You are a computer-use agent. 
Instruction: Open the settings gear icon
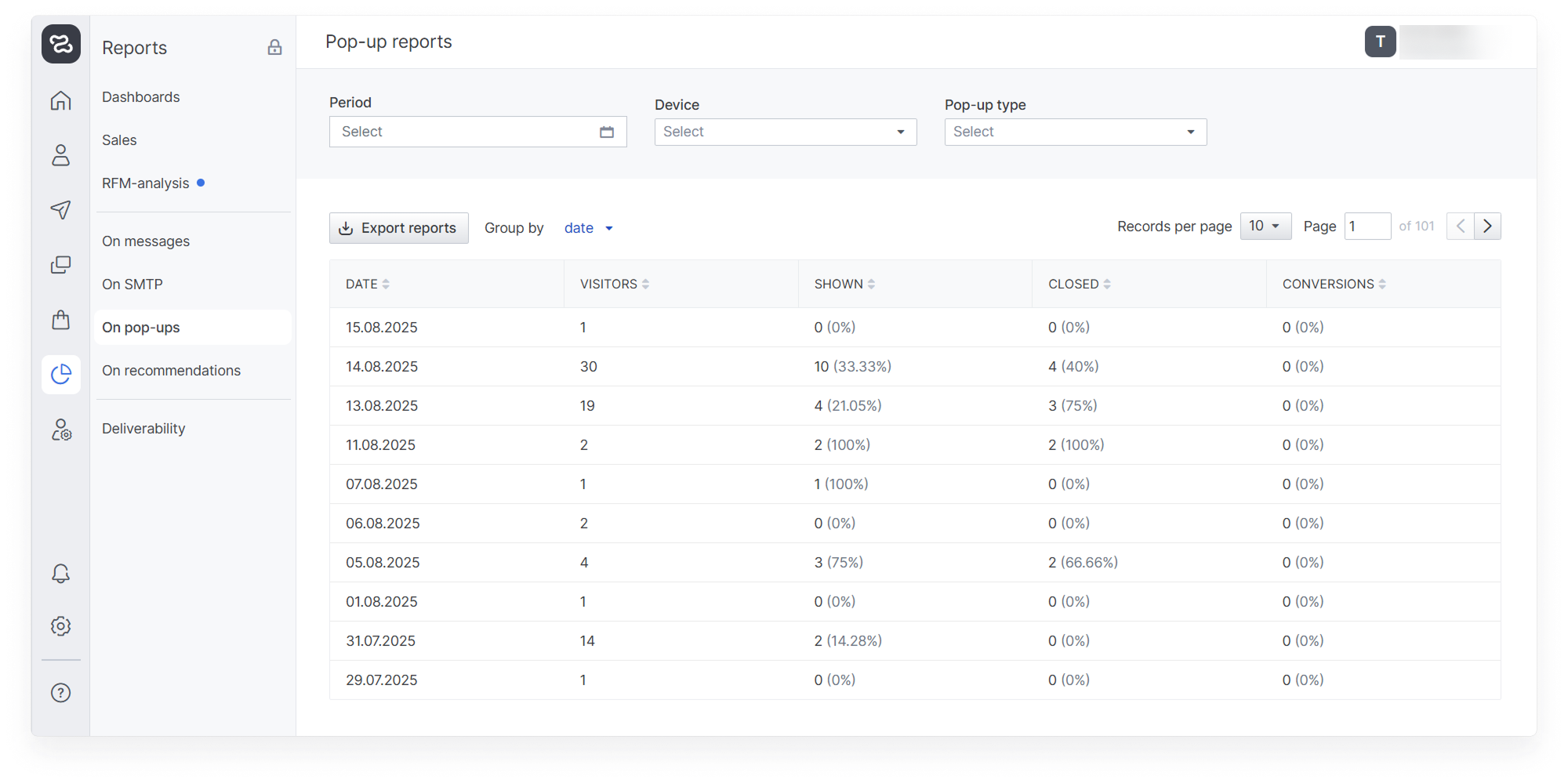(60, 626)
